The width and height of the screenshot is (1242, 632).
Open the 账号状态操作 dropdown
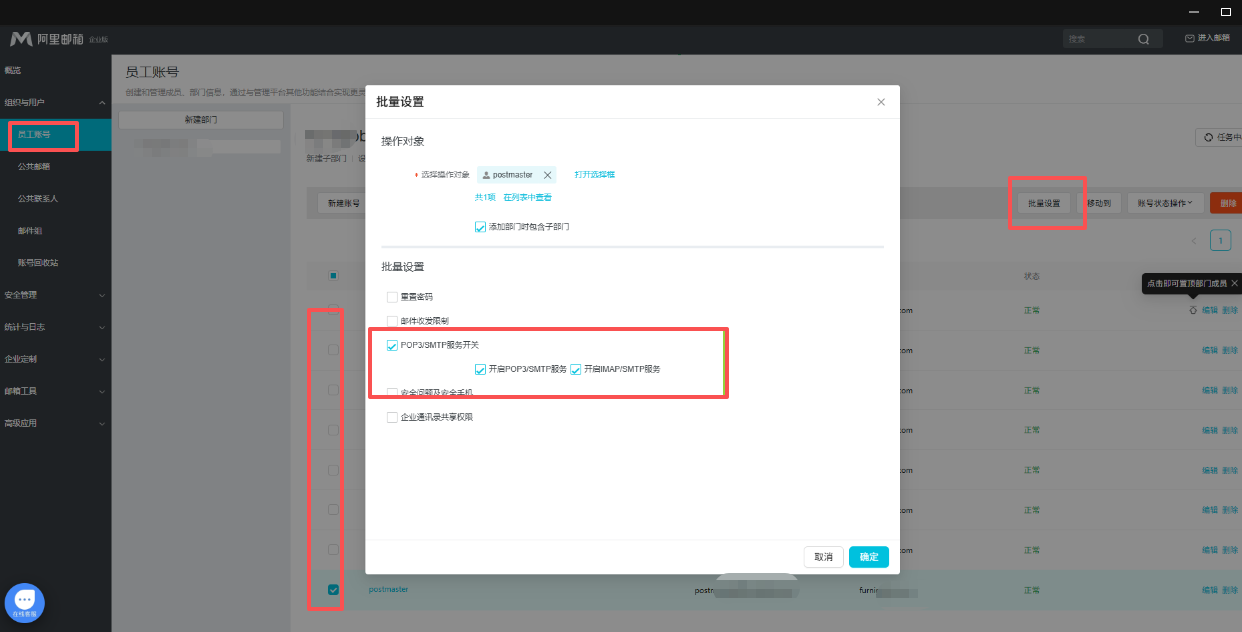[x=1165, y=203]
